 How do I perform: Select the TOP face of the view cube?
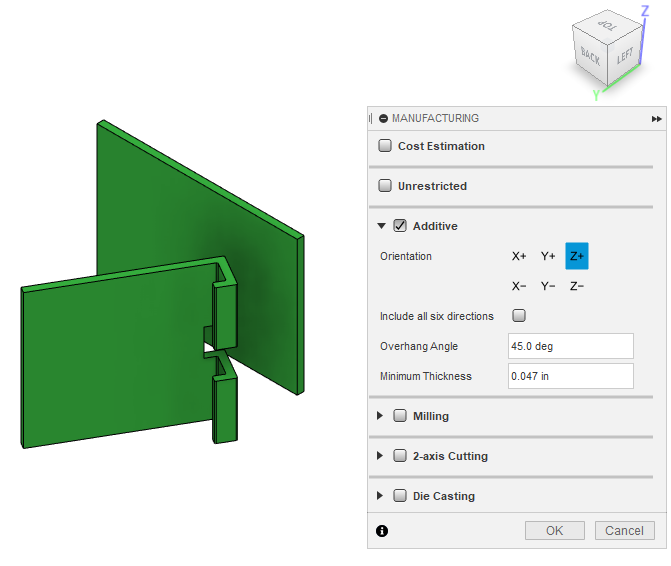(x=608, y=26)
